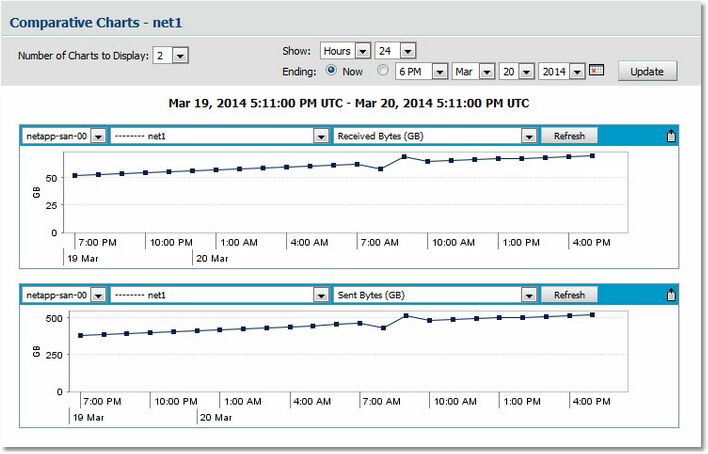This screenshot has width=708, height=454.
Task: Open the 2014 year dropdown
Action: click(562, 71)
